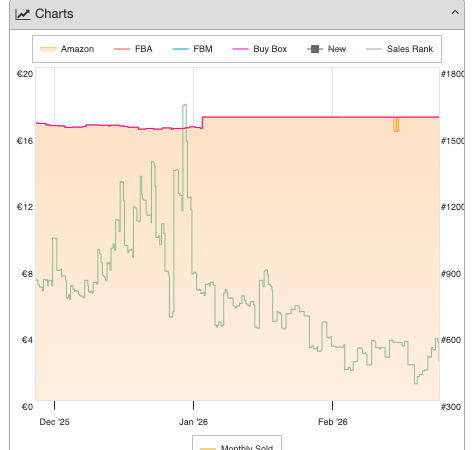Toggle the Buy Box series in the legend

(x=260, y=49)
